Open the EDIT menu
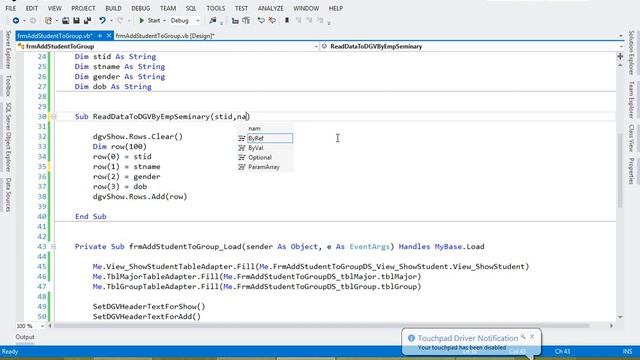This screenshot has width=640, height=360. coord(31,8)
